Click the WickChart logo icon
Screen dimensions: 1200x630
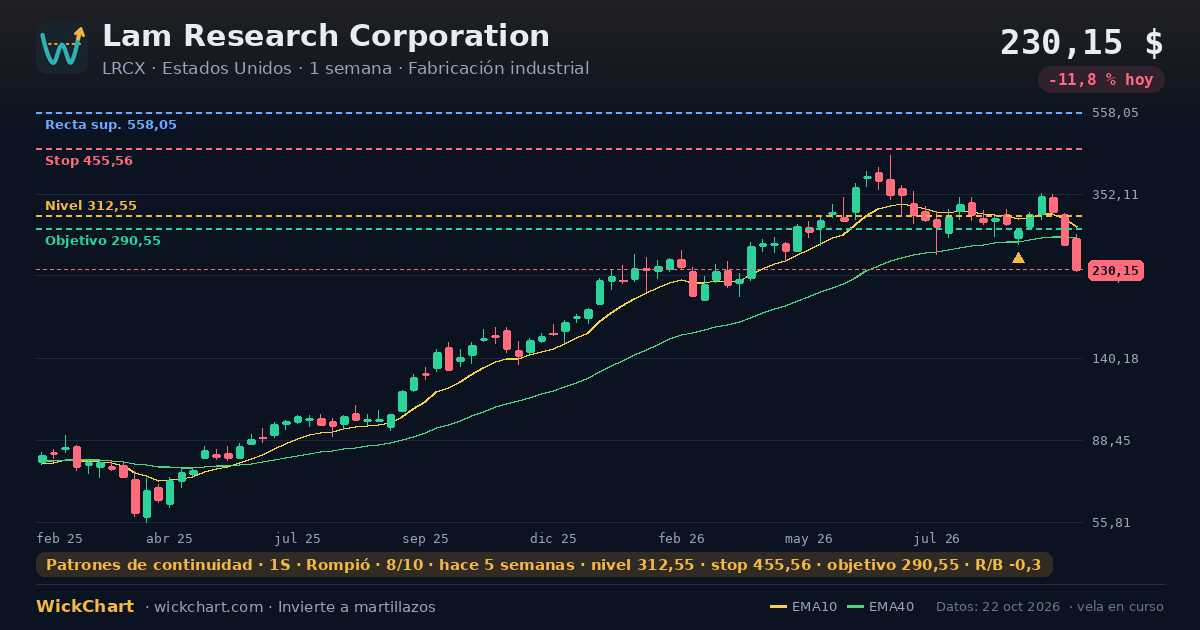tap(62, 48)
